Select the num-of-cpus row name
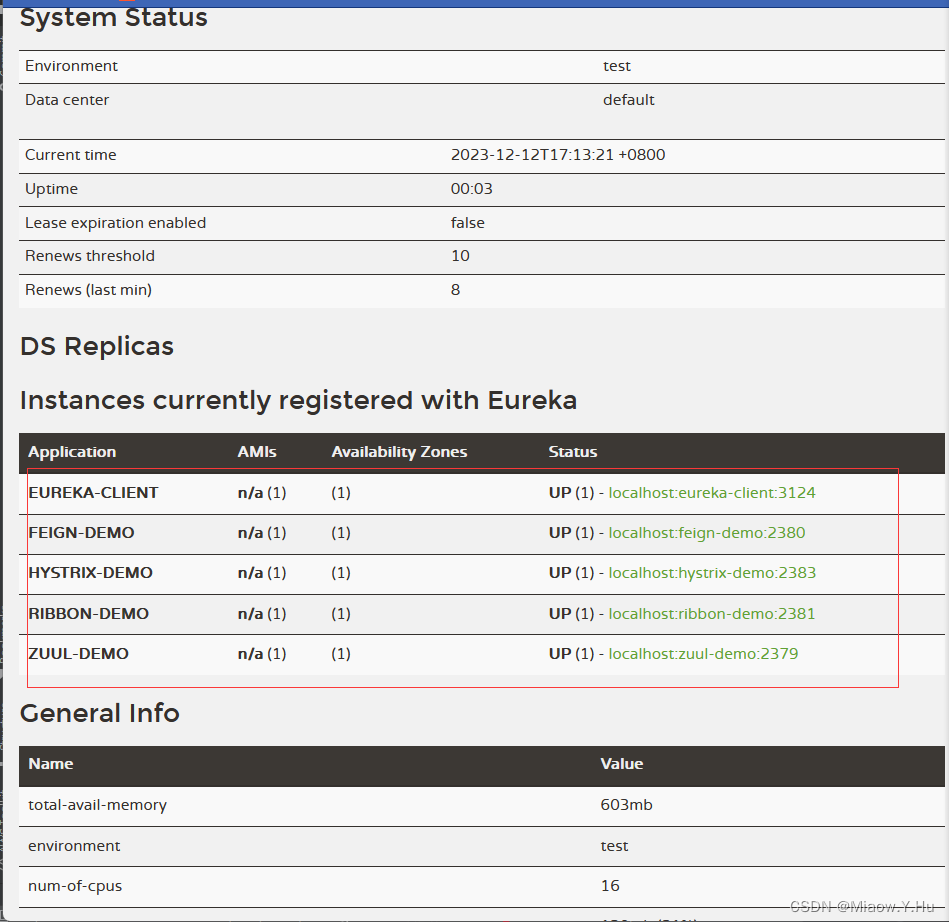Screen dimensions: 949x922 click(75, 886)
